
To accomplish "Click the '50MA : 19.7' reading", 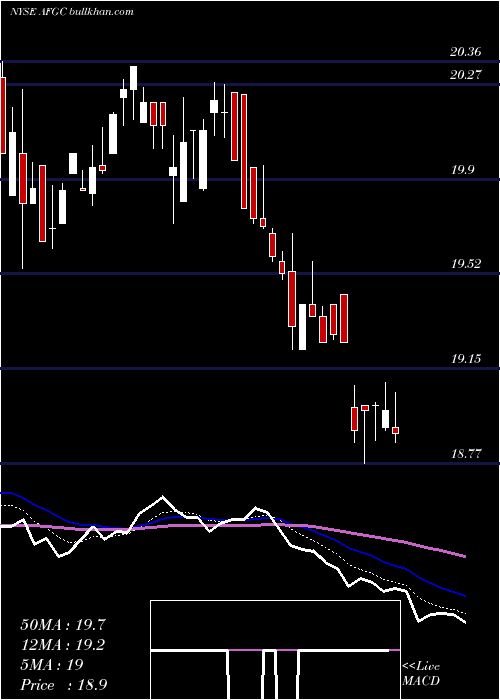I will (63, 625).
